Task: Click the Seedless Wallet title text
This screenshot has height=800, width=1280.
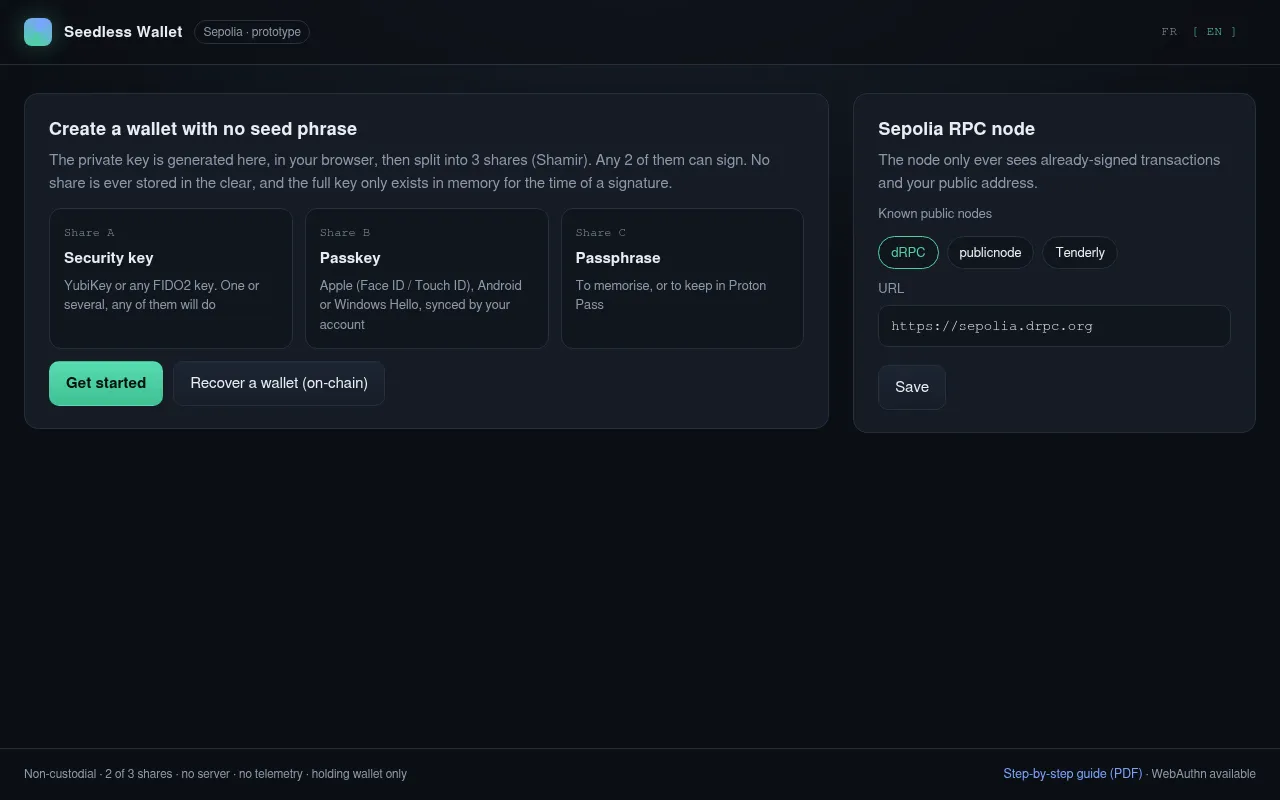Action: point(123,32)
